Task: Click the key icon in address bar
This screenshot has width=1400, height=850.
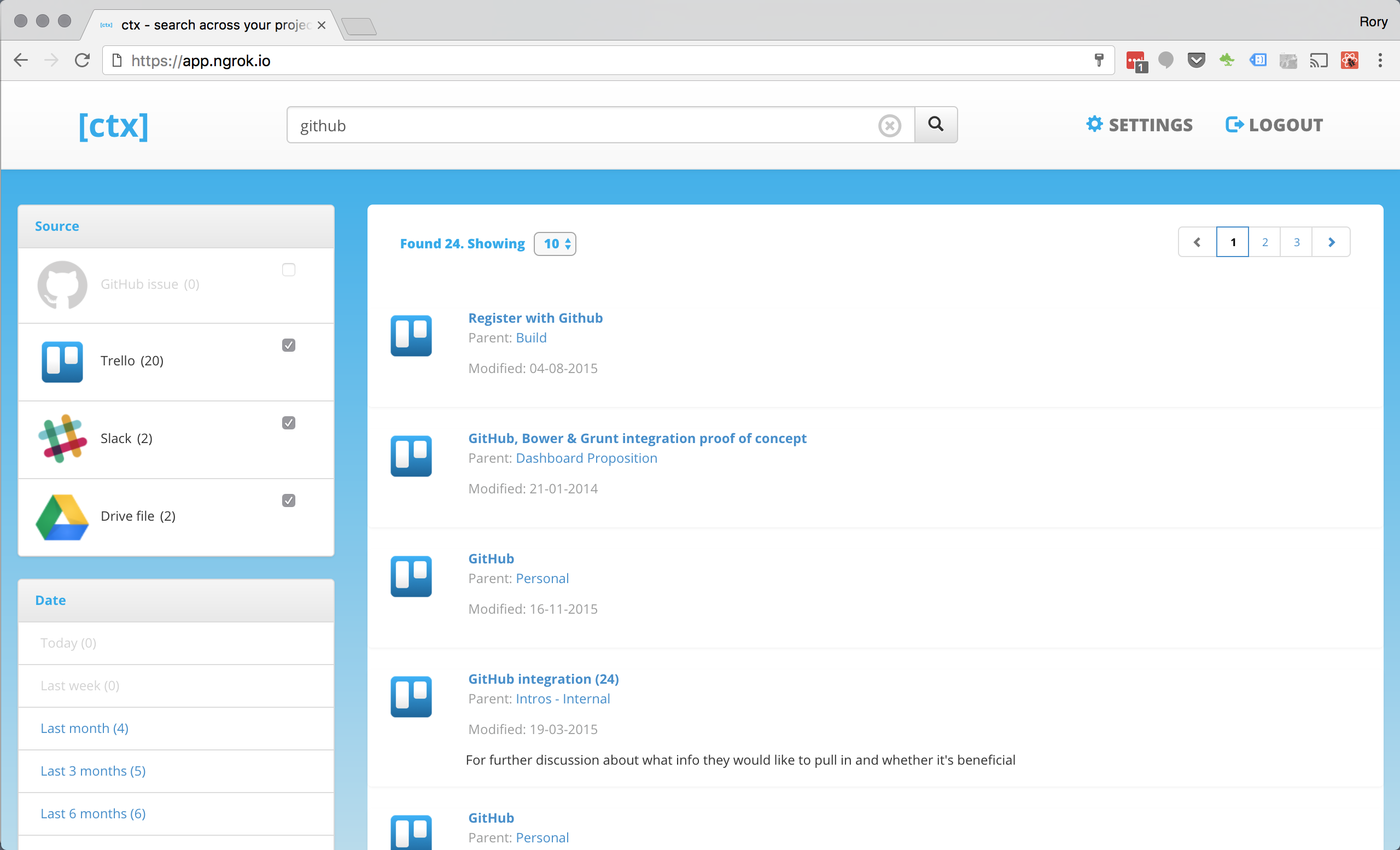Action: pyautogui.click(x=1099, y=60)
